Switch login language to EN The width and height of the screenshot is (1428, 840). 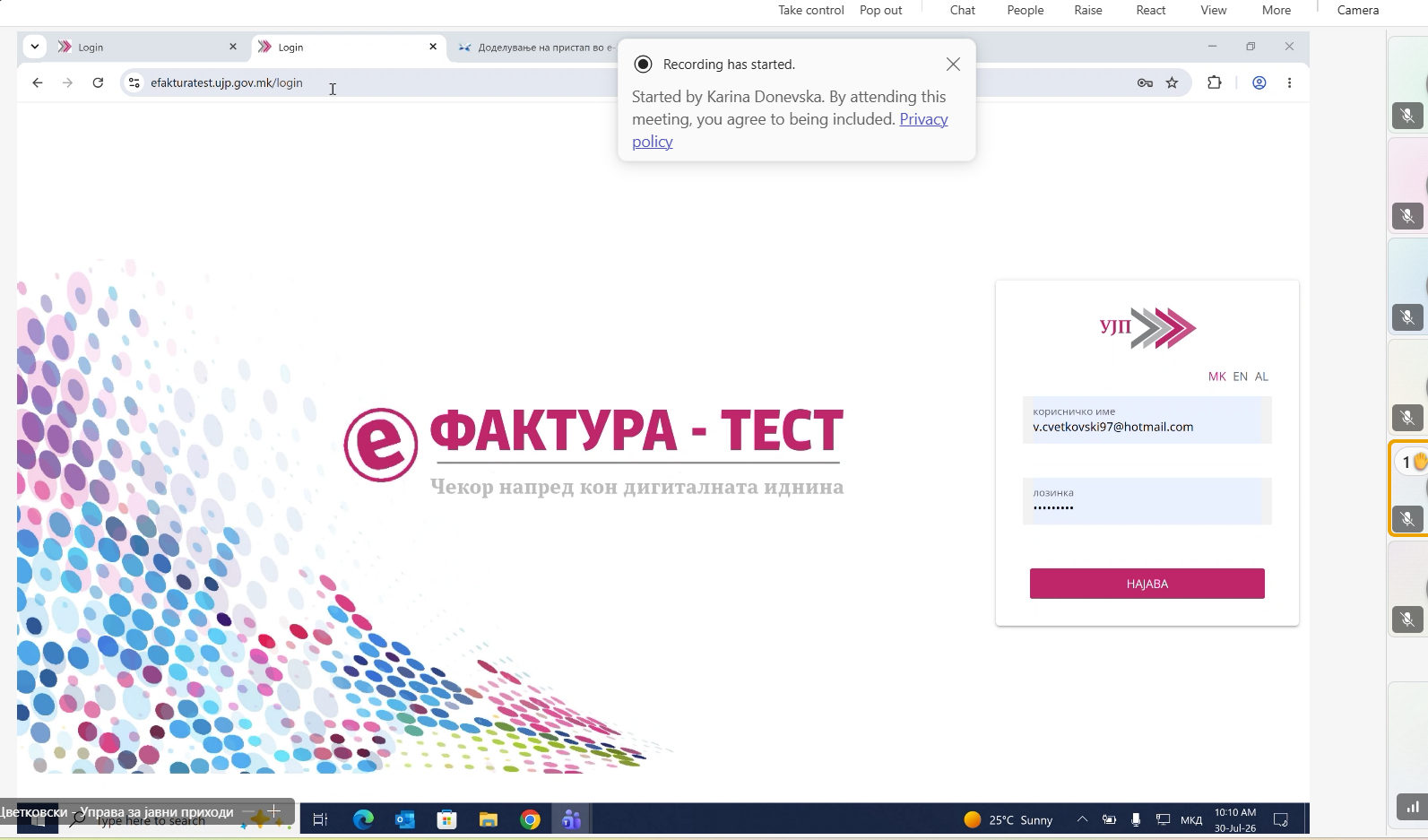click(1240, 377)
